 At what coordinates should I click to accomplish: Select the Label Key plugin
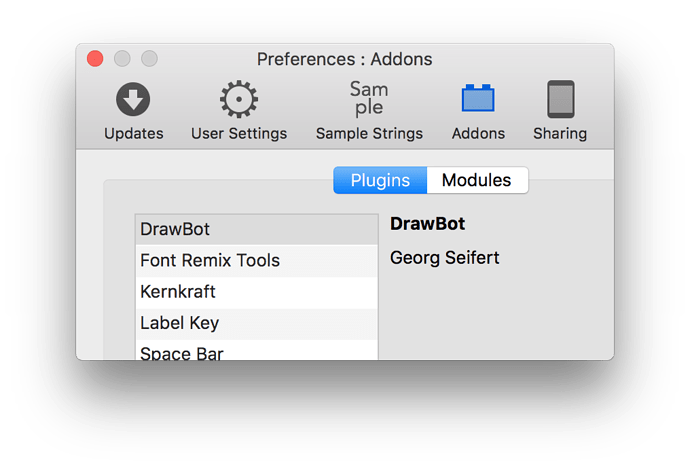click(256, 323)
